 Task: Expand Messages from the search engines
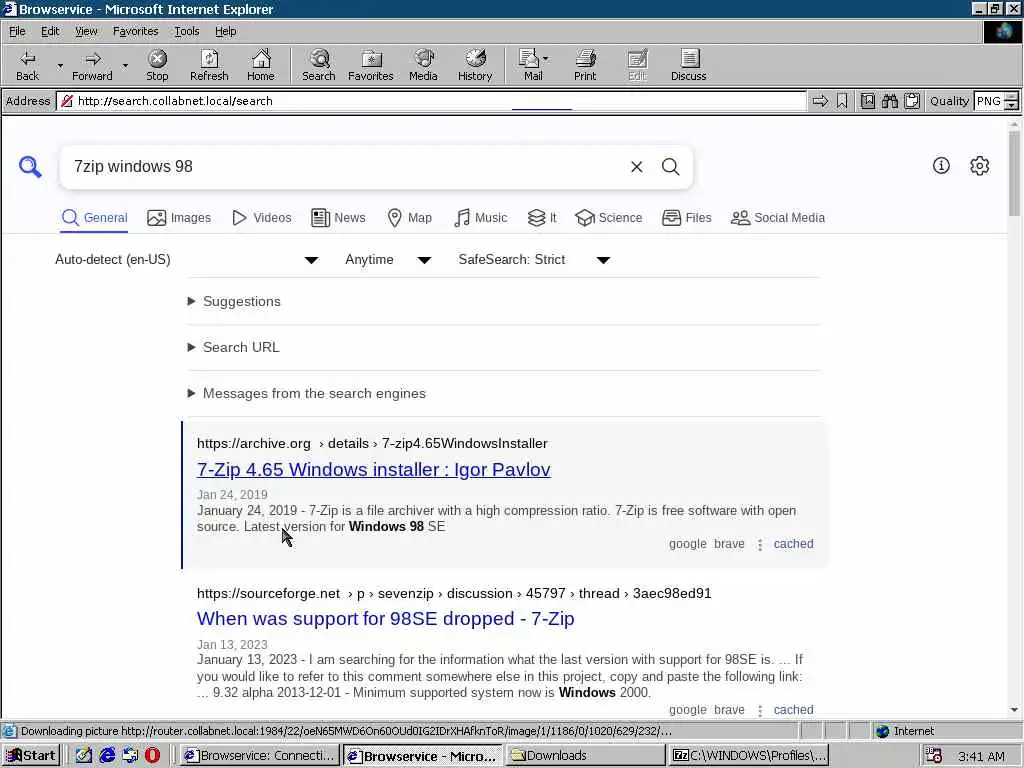click(x=307, y=393)
